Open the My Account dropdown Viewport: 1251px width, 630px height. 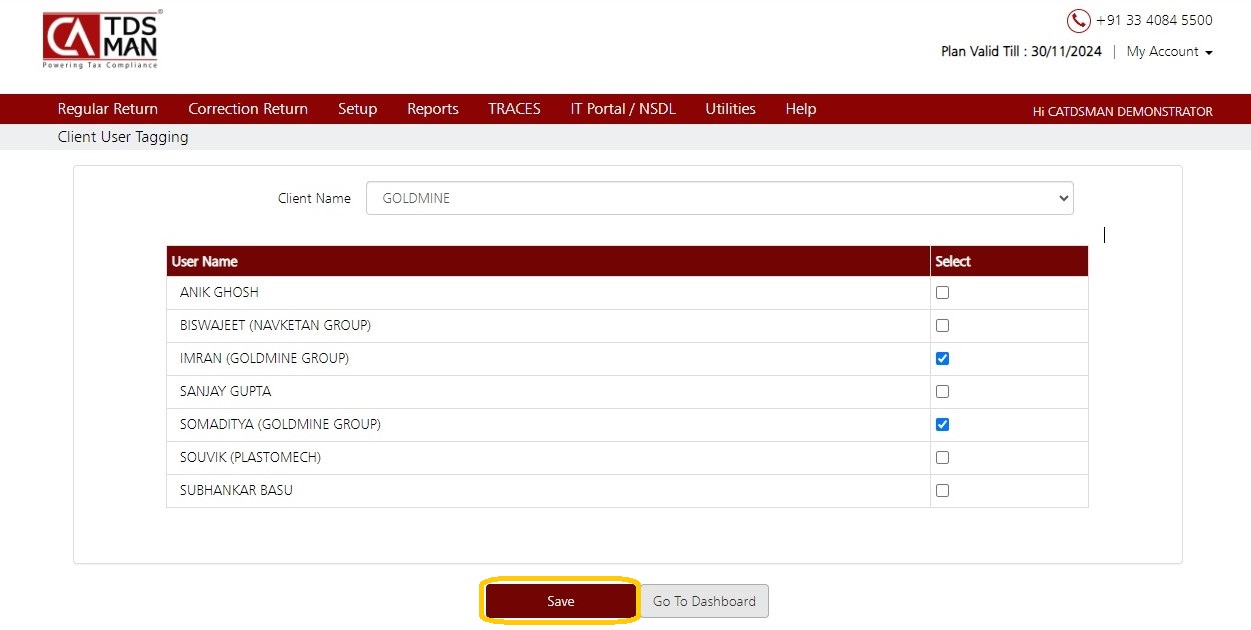click(1169, 51)
